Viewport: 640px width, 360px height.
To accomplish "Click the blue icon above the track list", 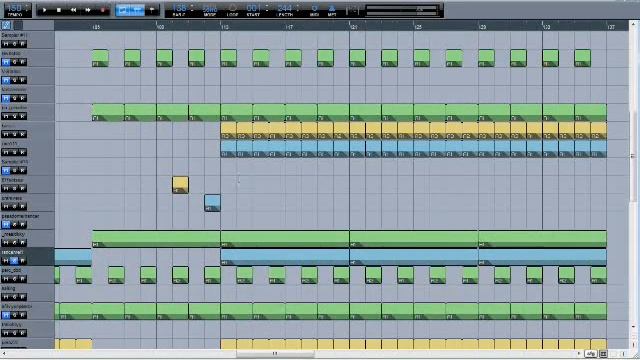I will 6,25.
